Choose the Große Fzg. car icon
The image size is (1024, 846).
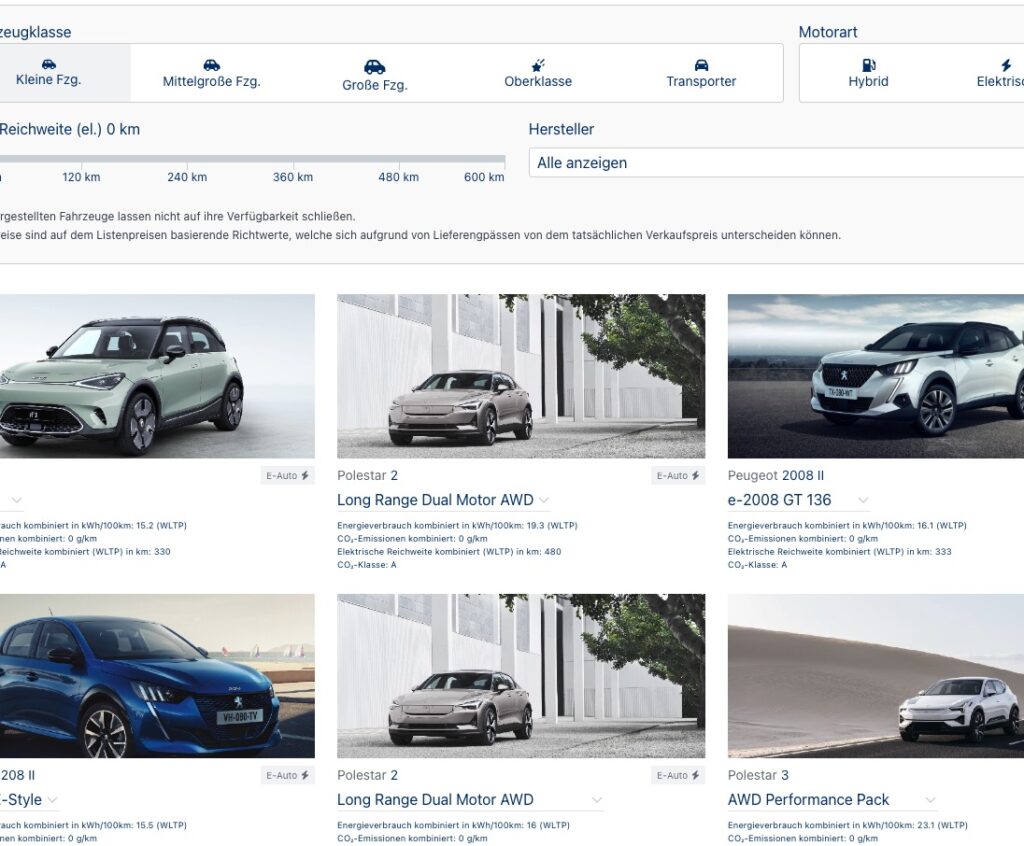click(374, 67)
